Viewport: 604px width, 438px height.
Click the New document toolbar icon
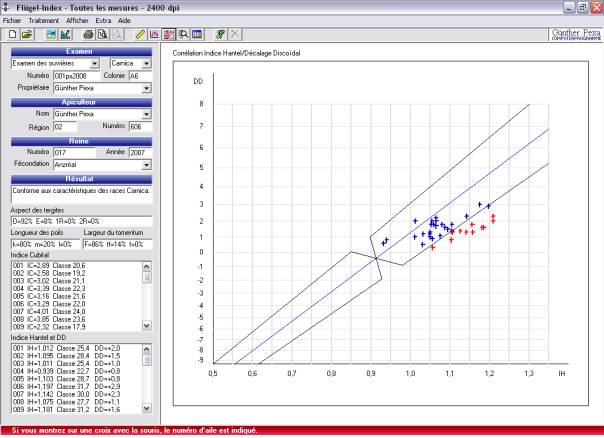click(x=11, y=34)
